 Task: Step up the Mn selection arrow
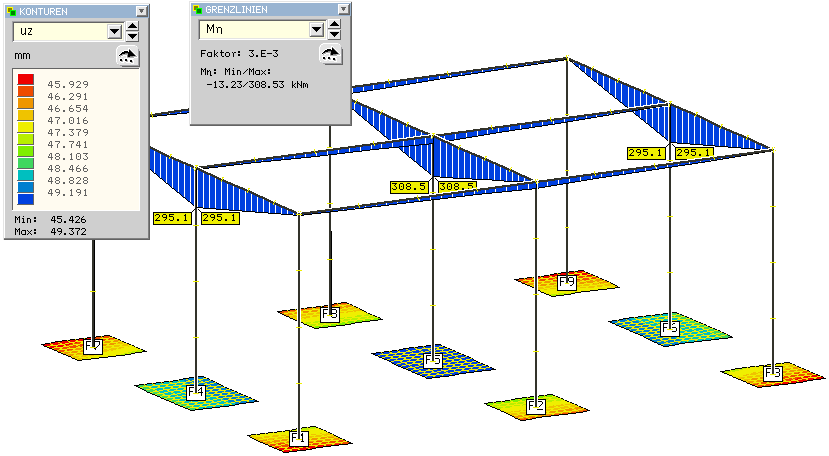click(334, 23)
